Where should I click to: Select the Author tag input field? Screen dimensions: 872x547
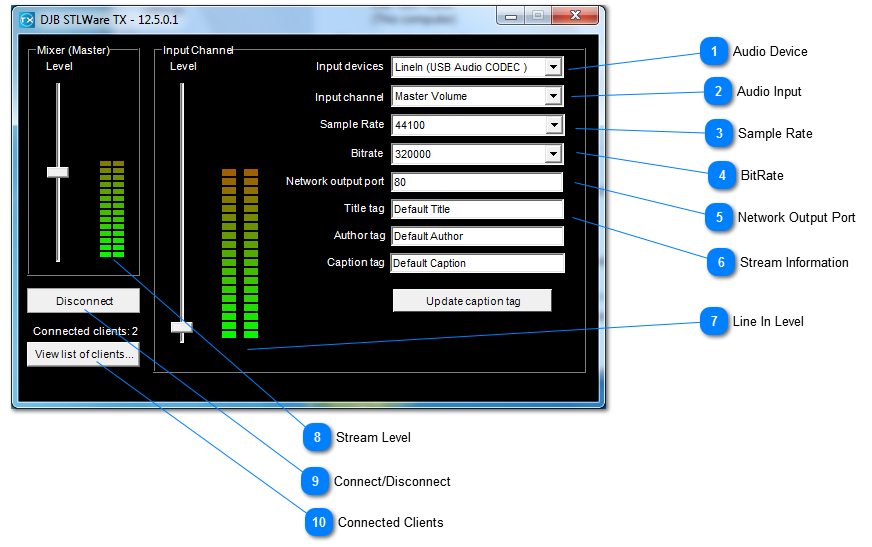476,237
